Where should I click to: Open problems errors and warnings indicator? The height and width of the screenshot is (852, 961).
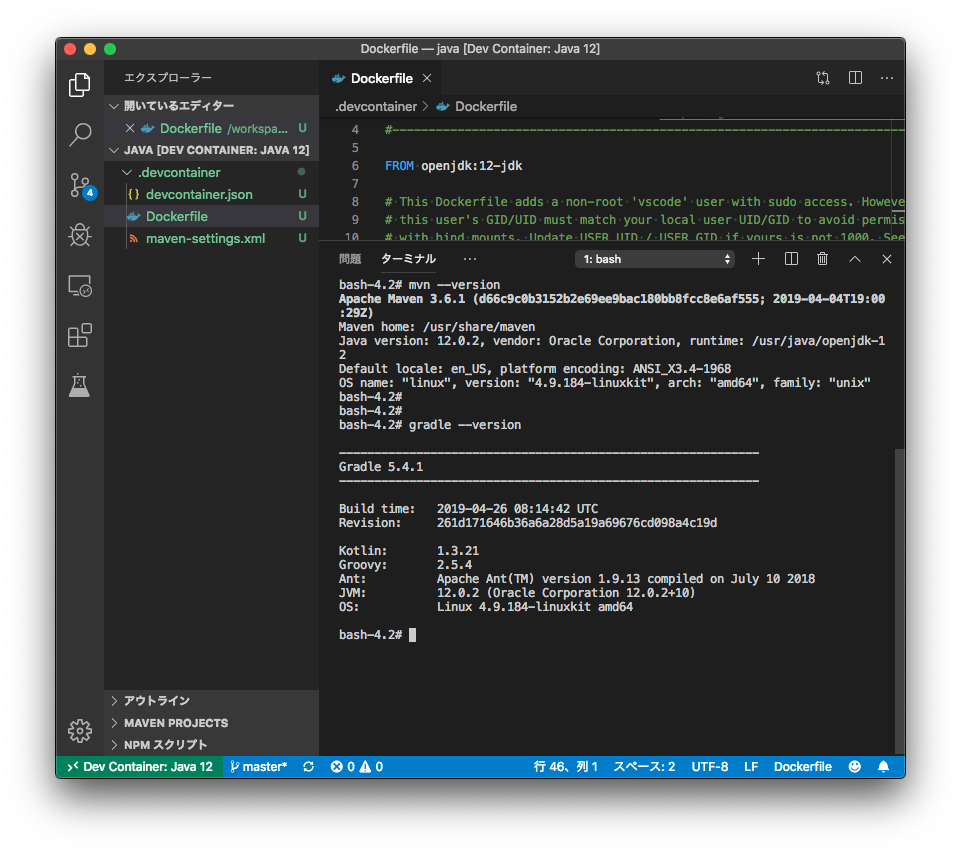(357, 767)
